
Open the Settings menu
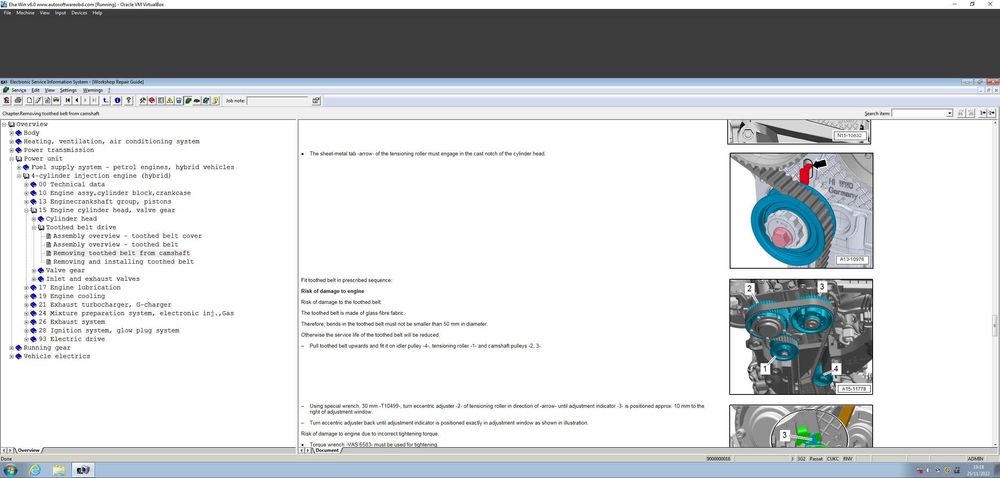click(x=68, y=91)
